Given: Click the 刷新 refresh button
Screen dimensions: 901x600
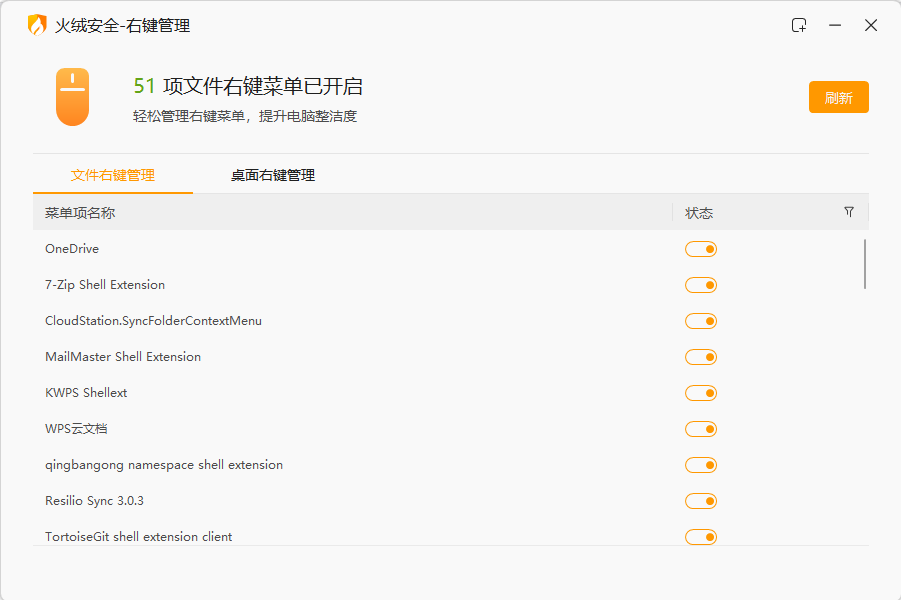Looking at the screenshot, I should tap(838, 97).
